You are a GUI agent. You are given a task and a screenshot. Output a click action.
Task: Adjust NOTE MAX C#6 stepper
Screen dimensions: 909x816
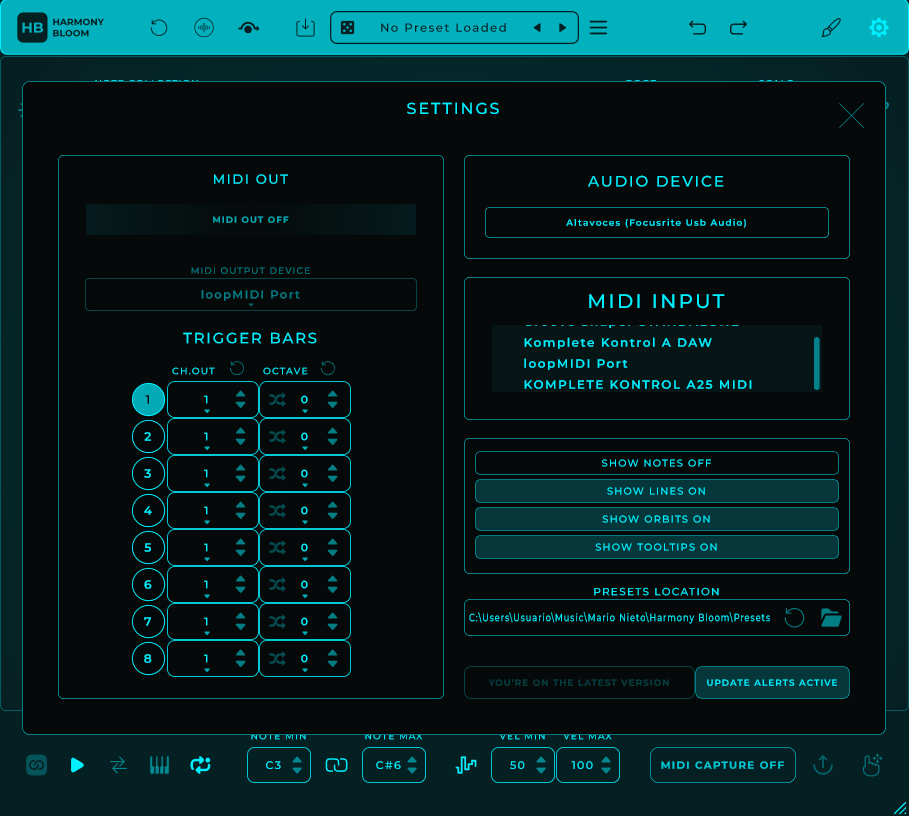[x=412, y=765]
